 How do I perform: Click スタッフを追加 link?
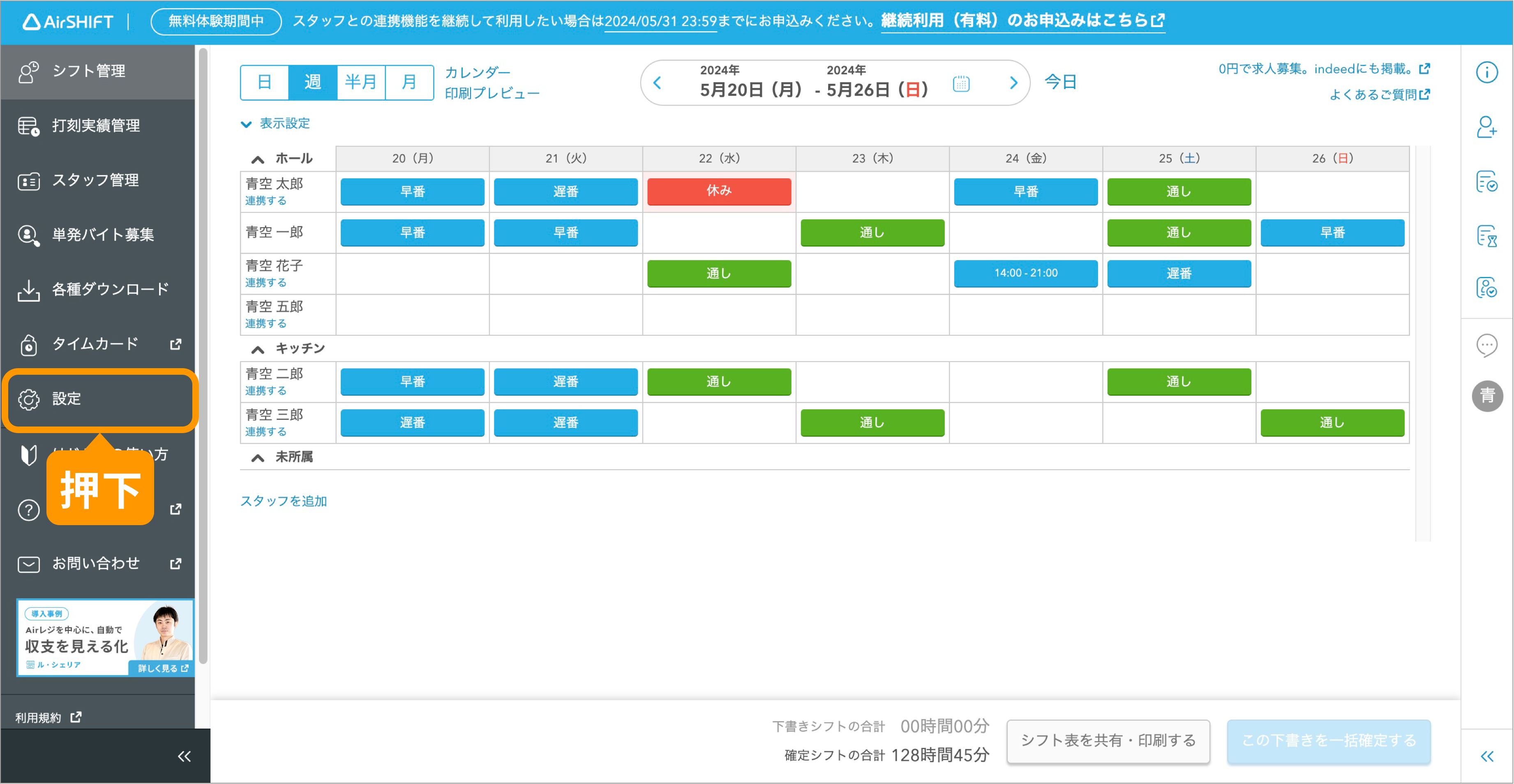[x=283, y=501]
